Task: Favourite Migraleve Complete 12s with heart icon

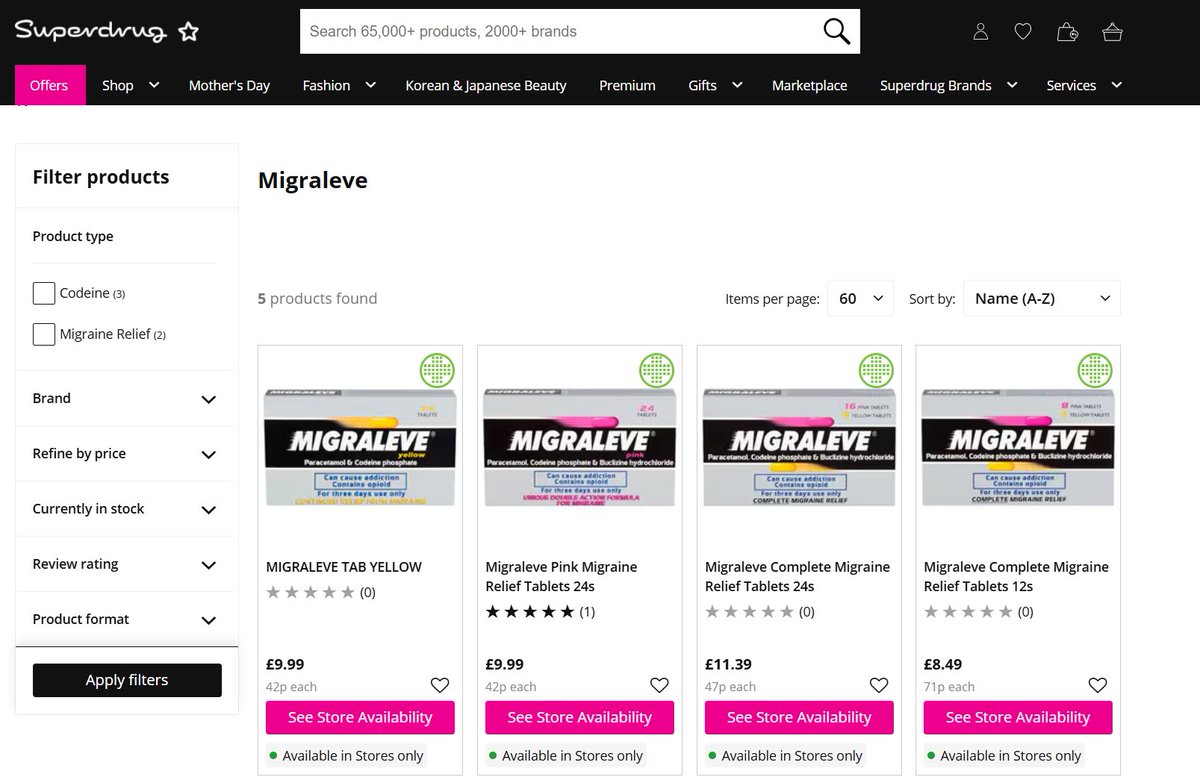Action: pos(1098,685)
